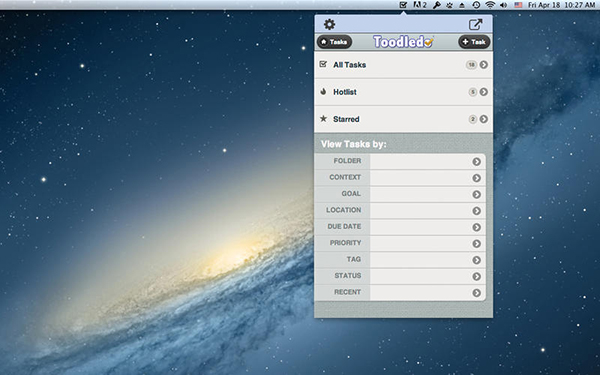This screenshot has width=600, height=375.
Task: Open the Wi-Fi menu
Action: click(490, 5)
